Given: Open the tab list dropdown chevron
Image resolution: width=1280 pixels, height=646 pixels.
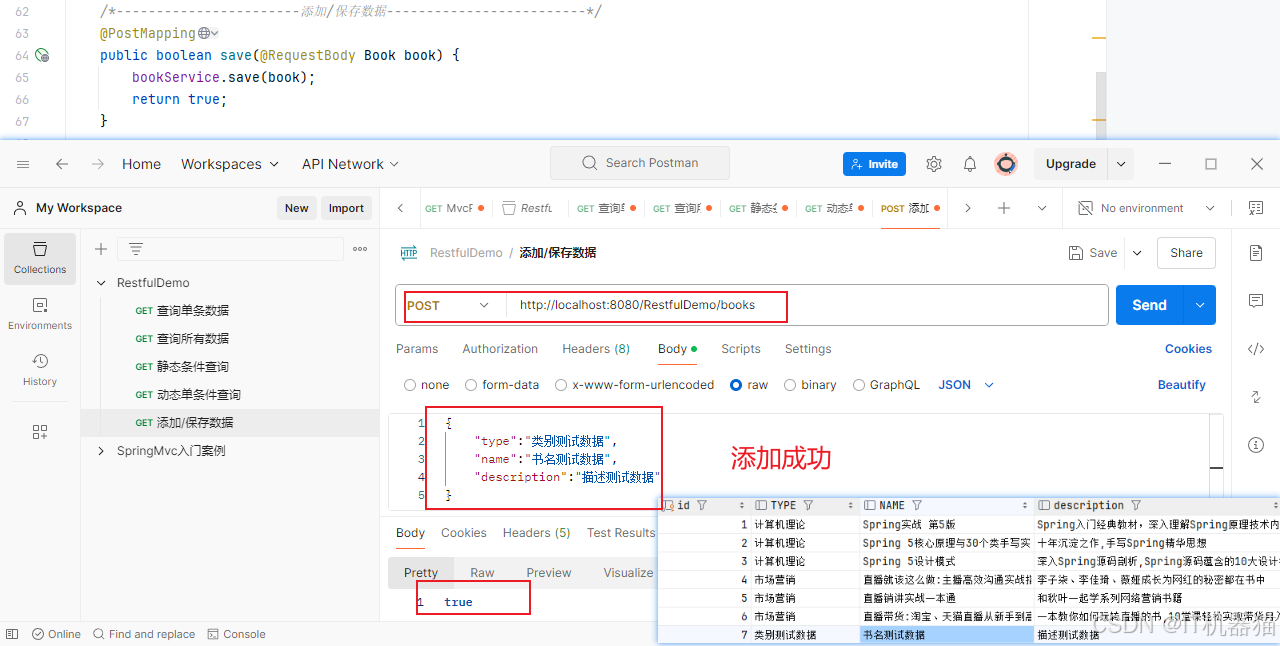Looking at the screenshot, I should click(1042, 208).
